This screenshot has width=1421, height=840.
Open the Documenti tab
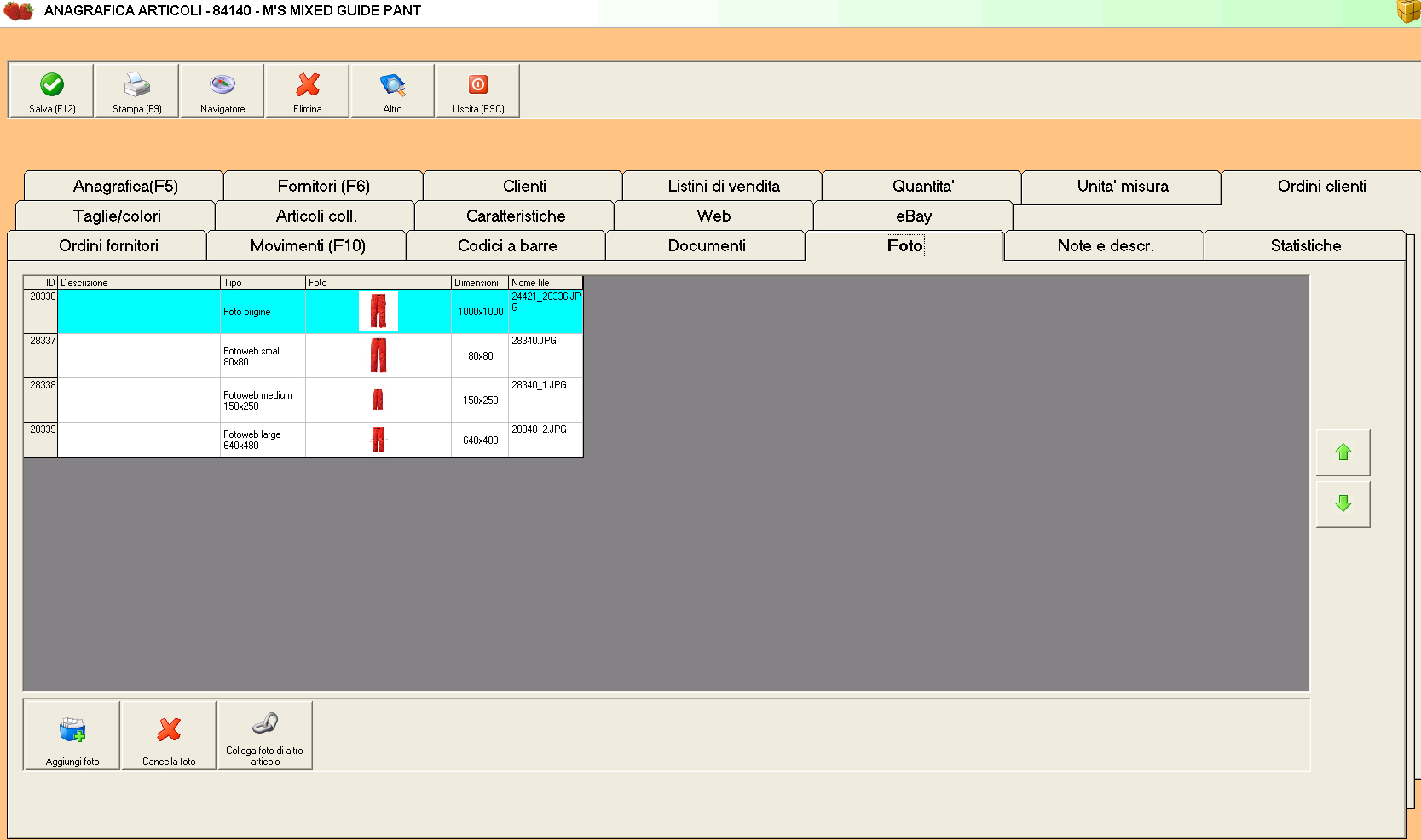[x=707, y=245]
